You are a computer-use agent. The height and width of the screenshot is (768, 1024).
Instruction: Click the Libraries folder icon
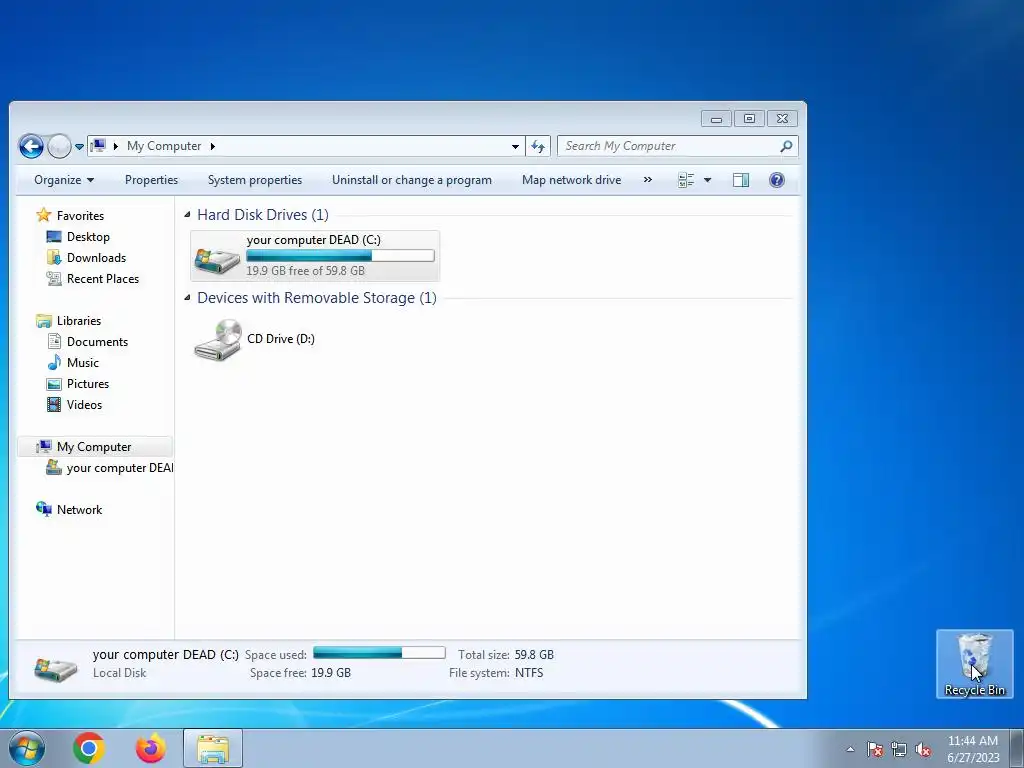44,321
